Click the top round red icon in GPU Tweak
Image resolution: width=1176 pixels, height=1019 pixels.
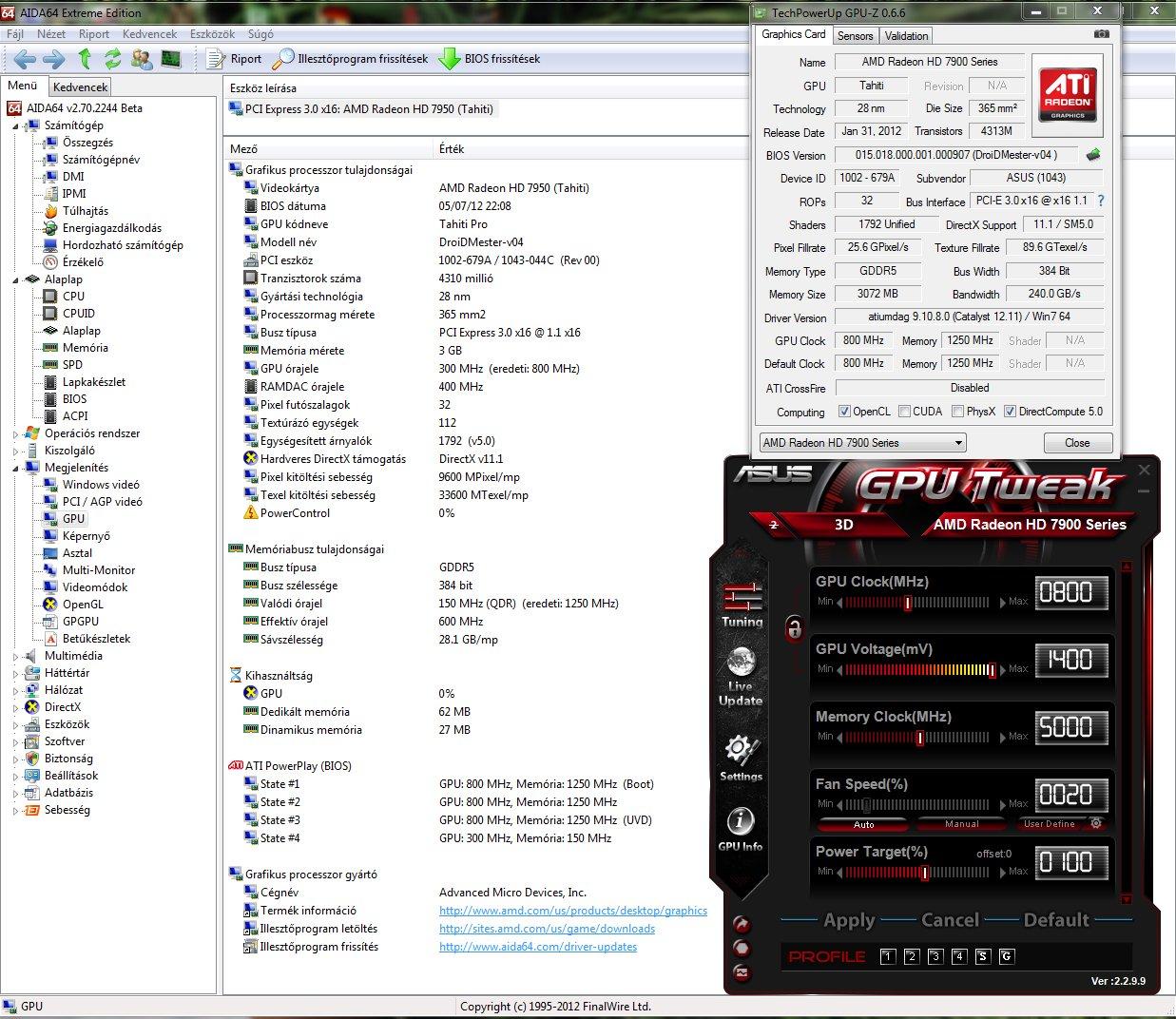[742, 924]
